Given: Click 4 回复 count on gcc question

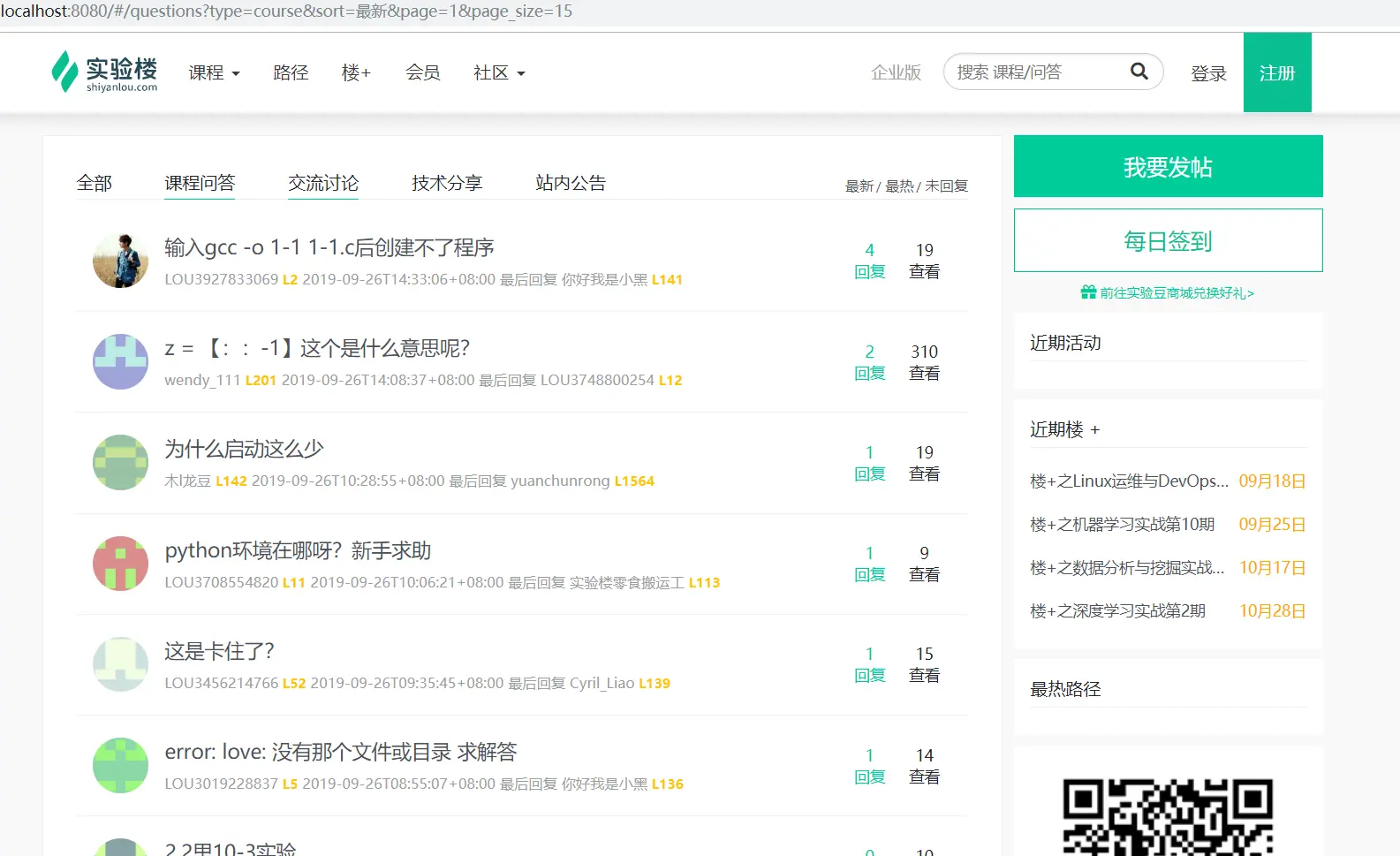Looking at the screenshot, I should [x=870, y=261].
